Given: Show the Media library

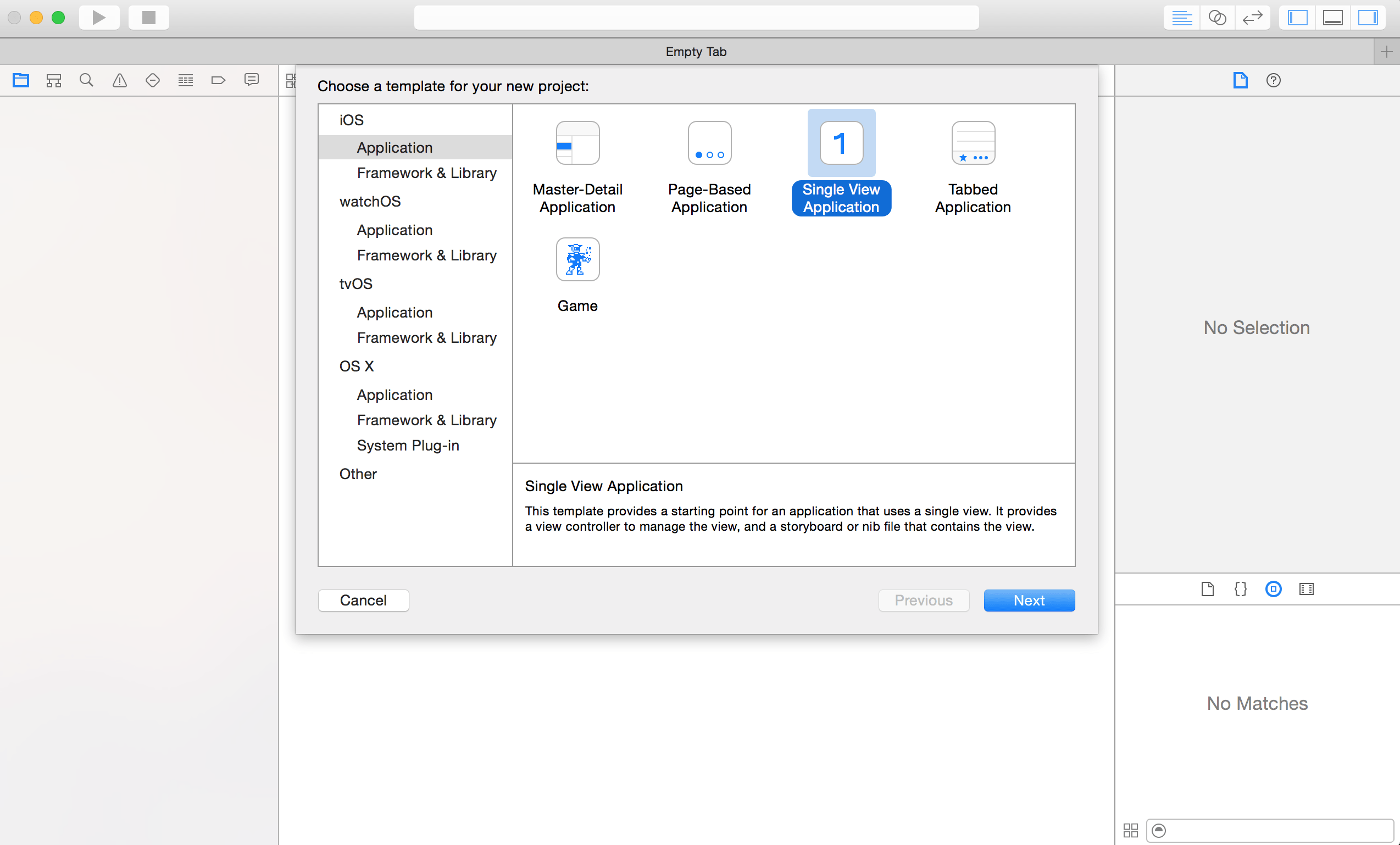Looking at the screenshot, I should tap(1306, 590).
